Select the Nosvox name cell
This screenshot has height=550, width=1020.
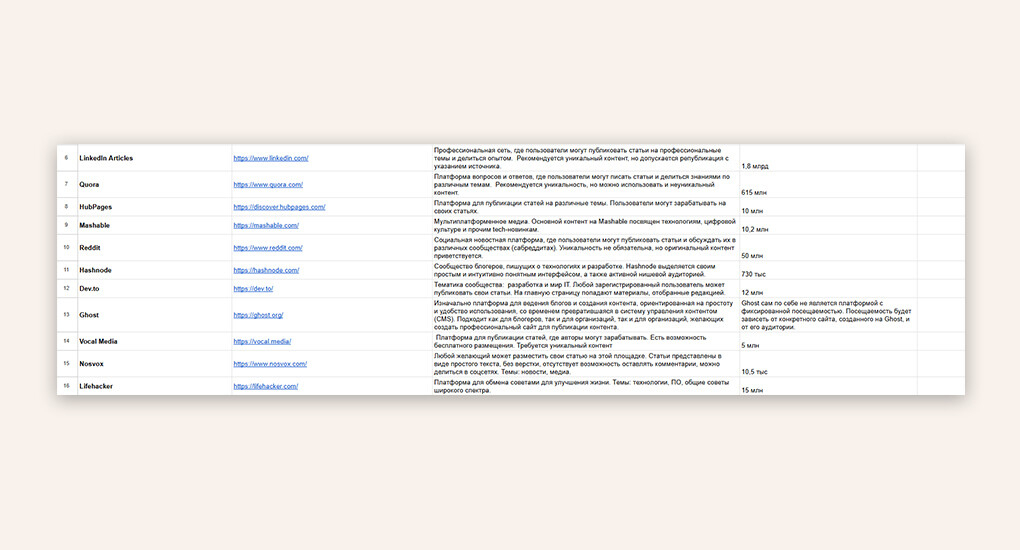[x=154, y=364]
